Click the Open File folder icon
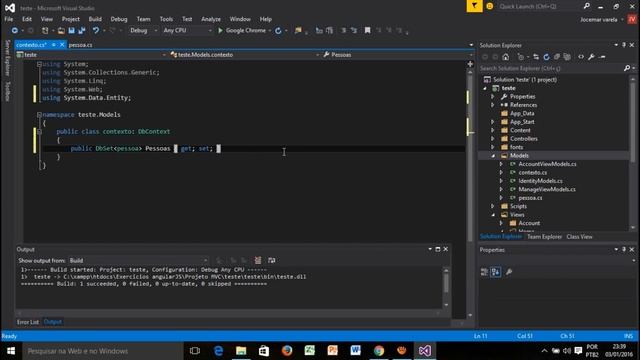 61,31
